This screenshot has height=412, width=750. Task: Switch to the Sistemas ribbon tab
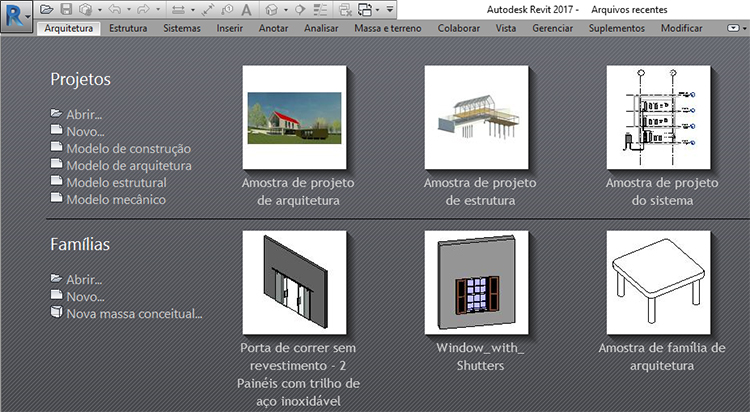[x=182, y=28]
